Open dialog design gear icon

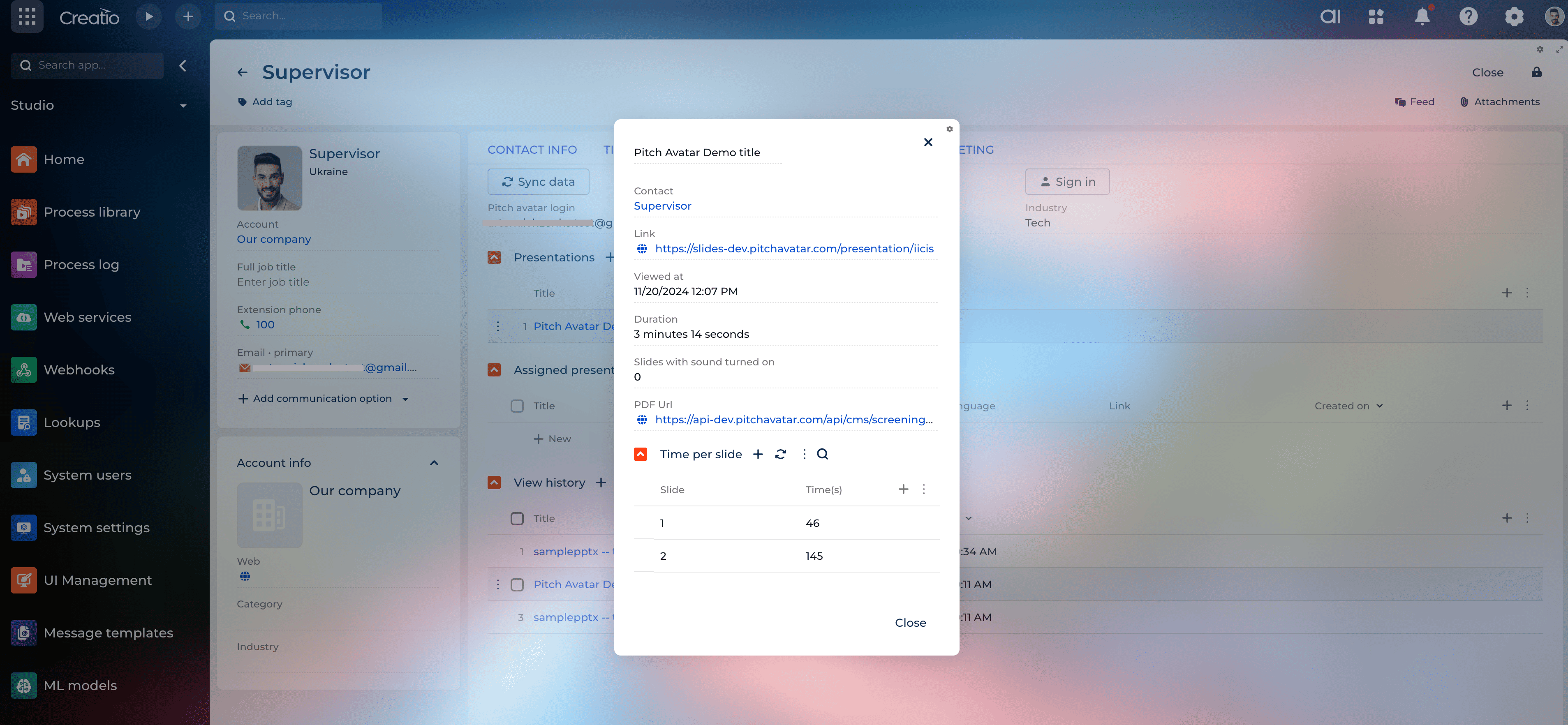pos(949,129)
